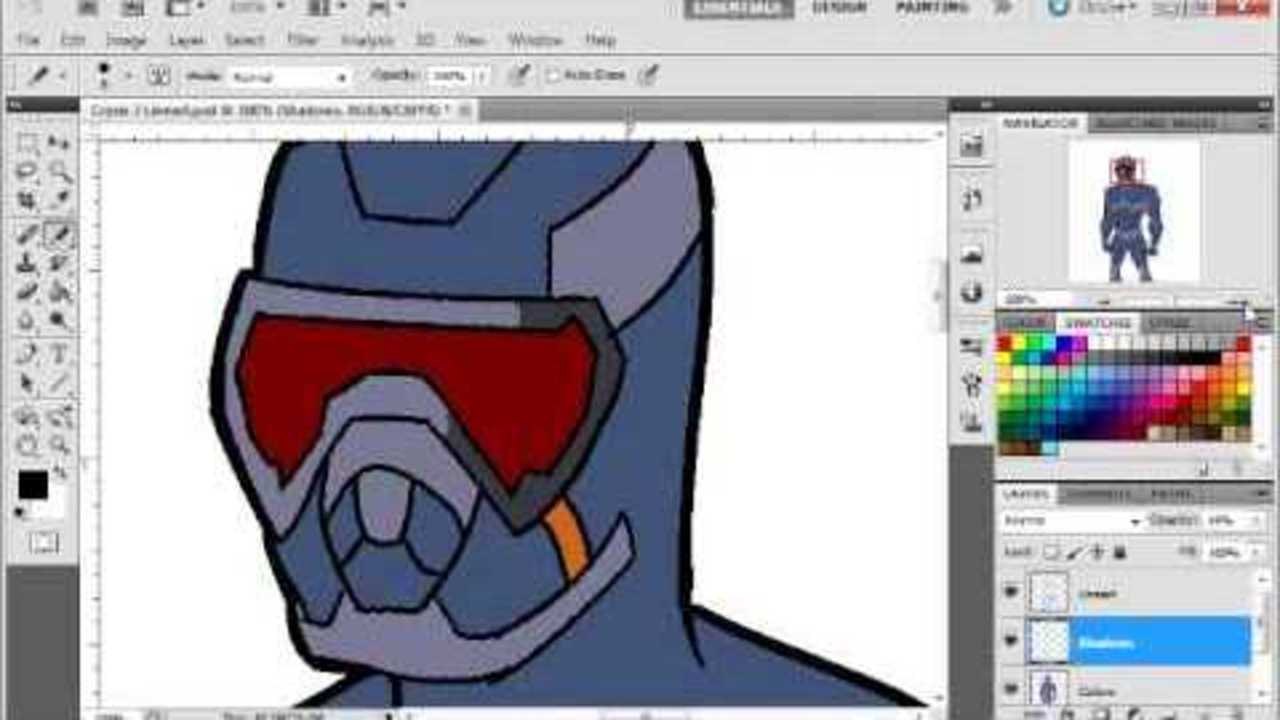The width and height of the screenshot is (1280, 720).
Task: Show more workspaces chevron
Action: [1005, 8]
